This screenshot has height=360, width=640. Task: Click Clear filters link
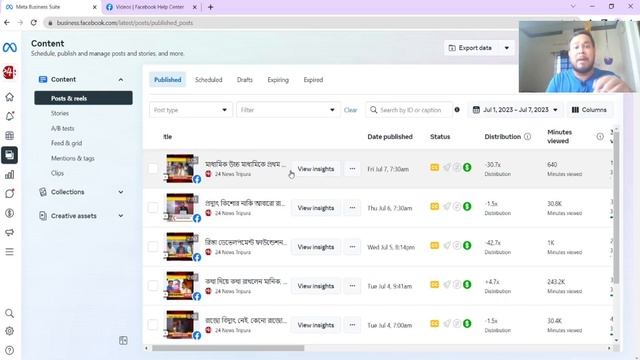pyautogui.click(x=350, y=110)
